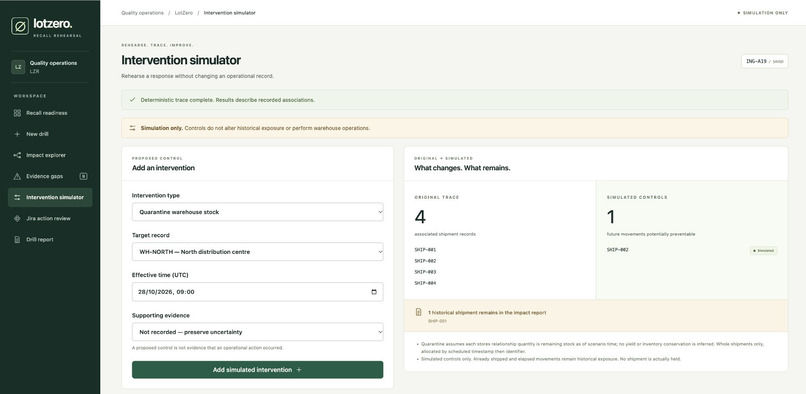The image size is (806, 394).
Task: Go to Impact explorer
Action: tap(50, 155)
